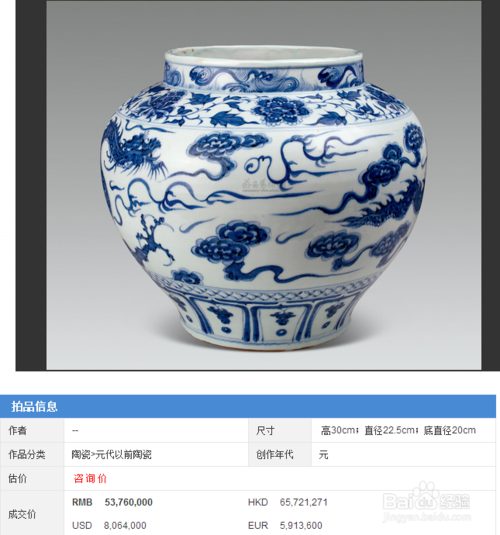Click the blue and white porcelain jar image
The width and height of the screenshot is (500, 535).
point(264,185)
